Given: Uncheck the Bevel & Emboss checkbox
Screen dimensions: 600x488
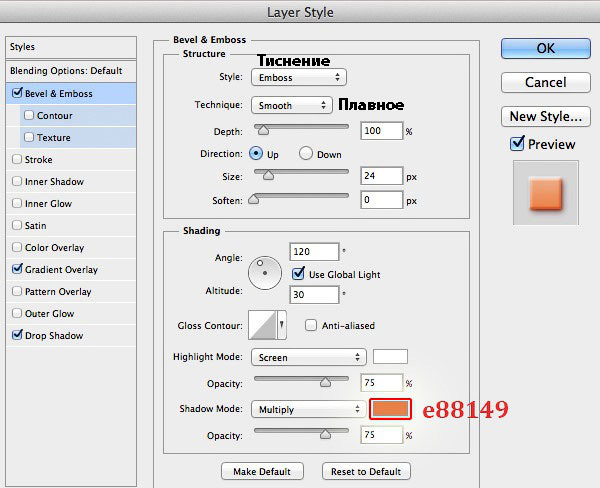Looking at the screenshot, I should coord(17,93).
